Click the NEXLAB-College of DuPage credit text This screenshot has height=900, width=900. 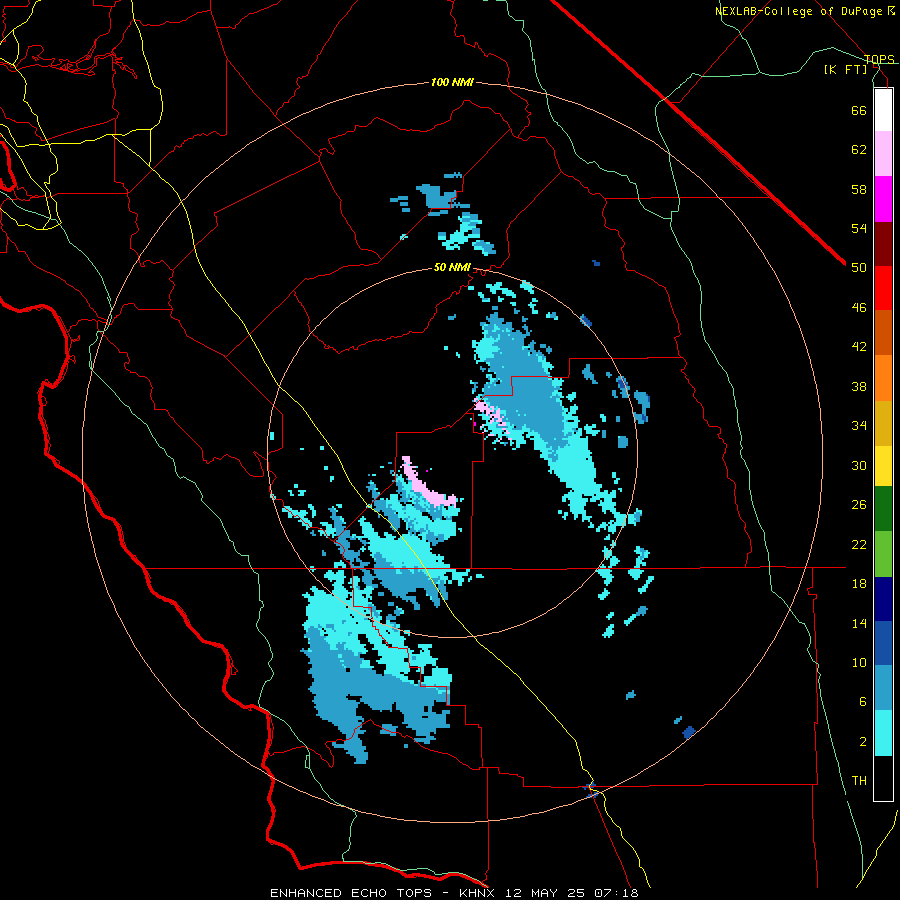tap(800, 11)
